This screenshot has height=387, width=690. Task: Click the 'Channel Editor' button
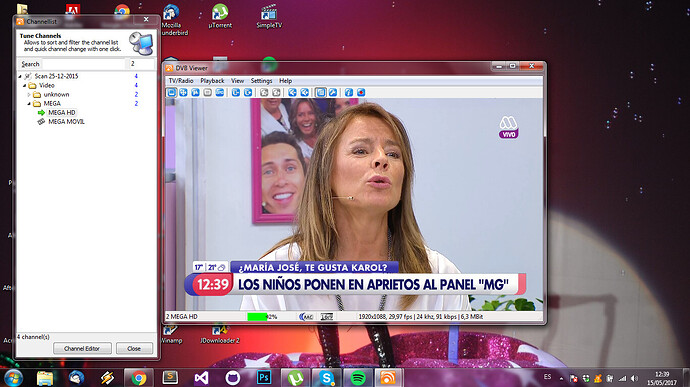point(82,348)
